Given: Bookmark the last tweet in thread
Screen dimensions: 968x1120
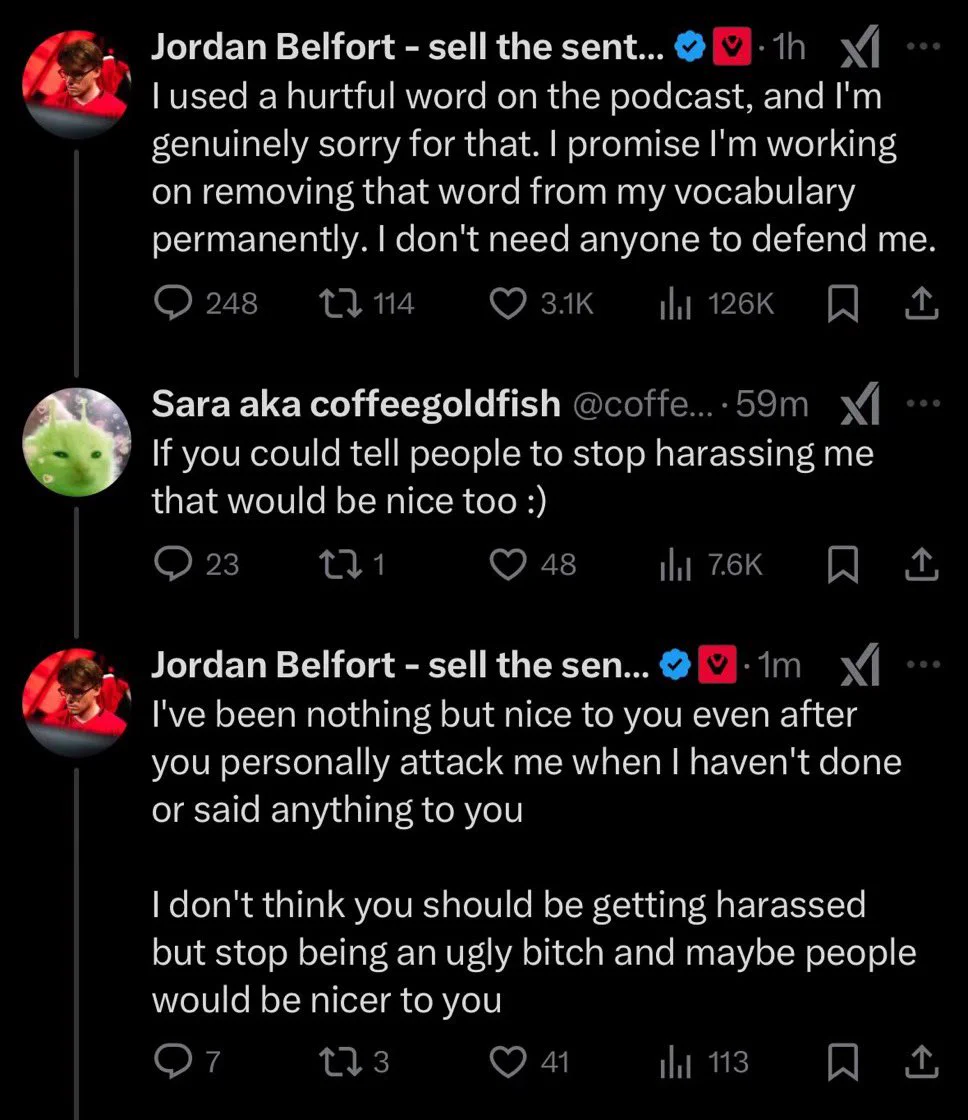Looking at the screenshot, I should tap(842, 1061).
